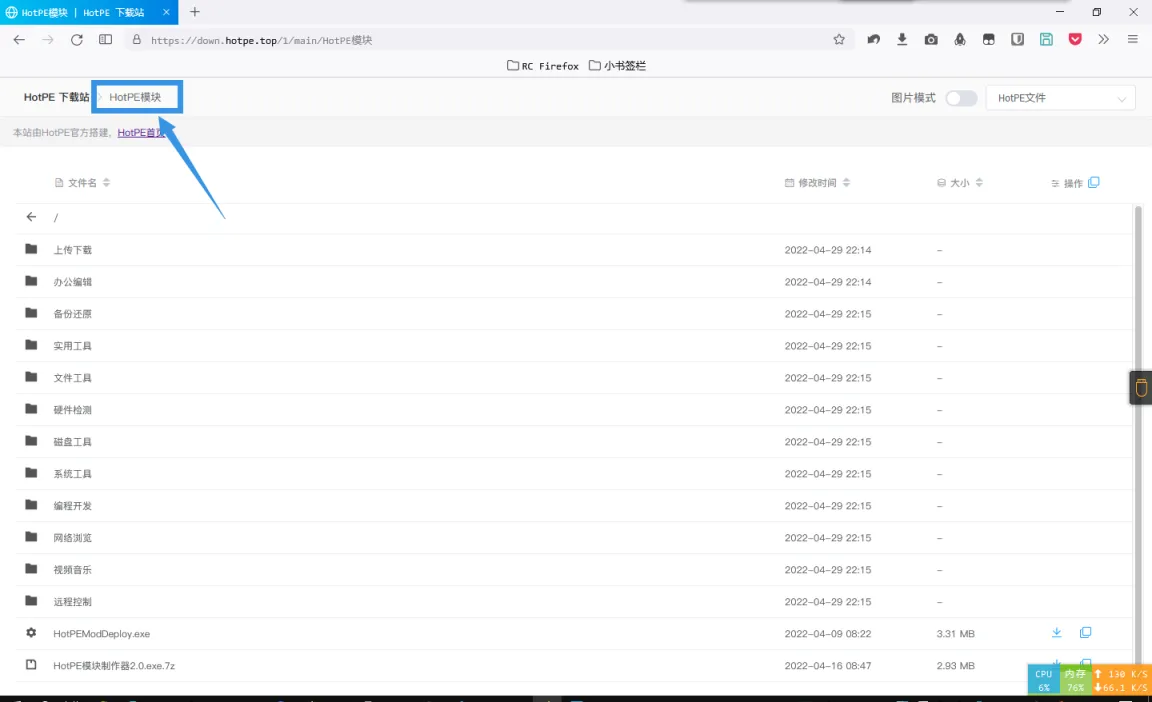Sort by 大小 column
Screen dimensions: 1152x702
[x=960, y=183]
